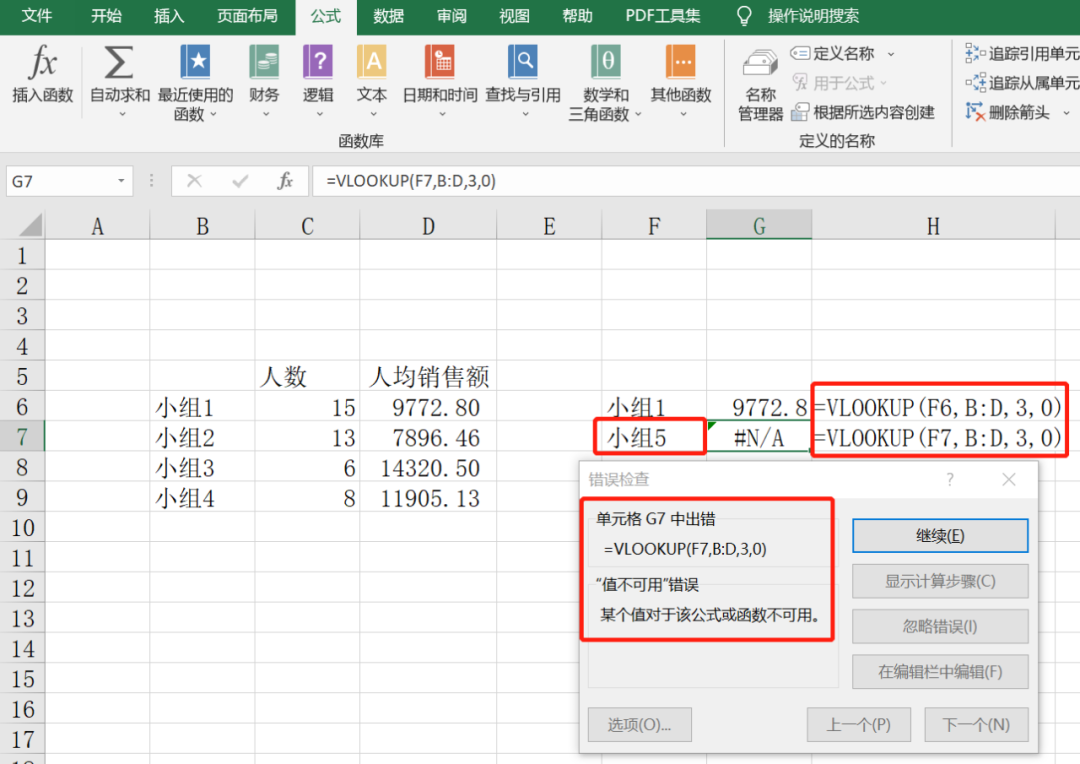Select header cell 人均销售额

pos(428,377)
